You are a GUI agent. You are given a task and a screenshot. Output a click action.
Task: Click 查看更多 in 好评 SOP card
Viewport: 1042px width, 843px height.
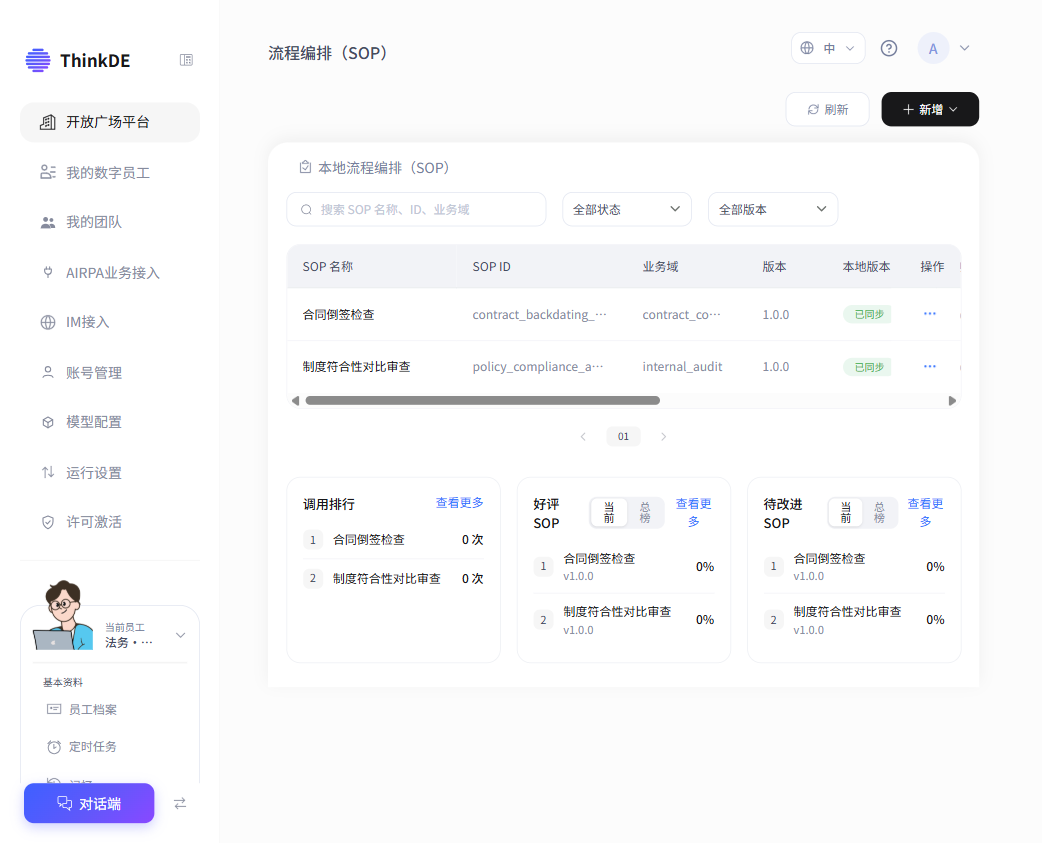(x=693, y=513)
